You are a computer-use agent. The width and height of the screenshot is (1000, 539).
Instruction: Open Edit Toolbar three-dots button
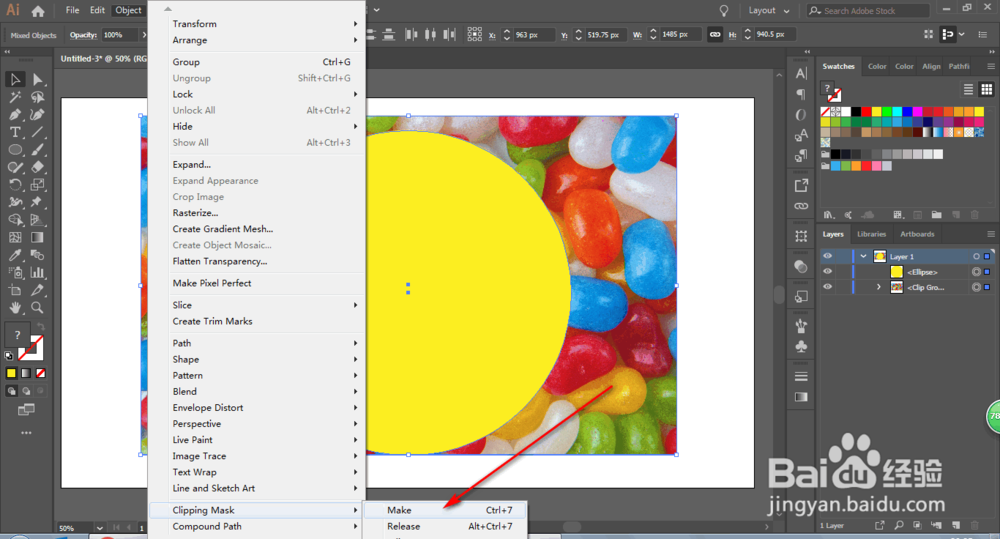(26, 433)
